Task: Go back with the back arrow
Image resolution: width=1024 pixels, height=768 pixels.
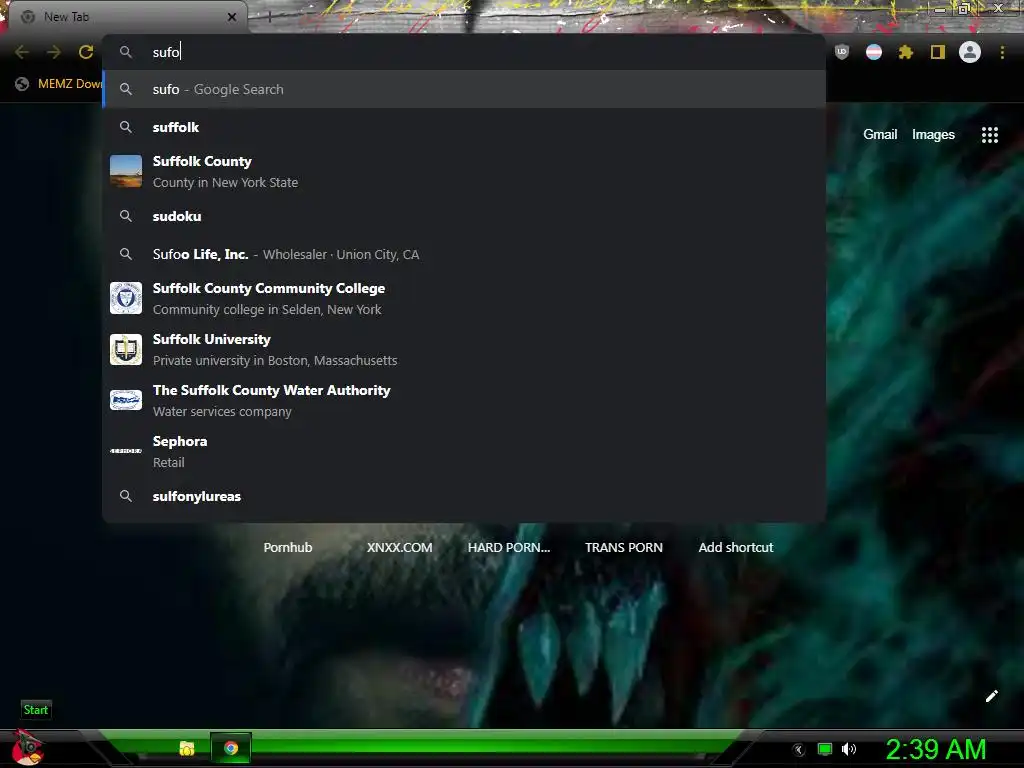Action: click(22, 52)
